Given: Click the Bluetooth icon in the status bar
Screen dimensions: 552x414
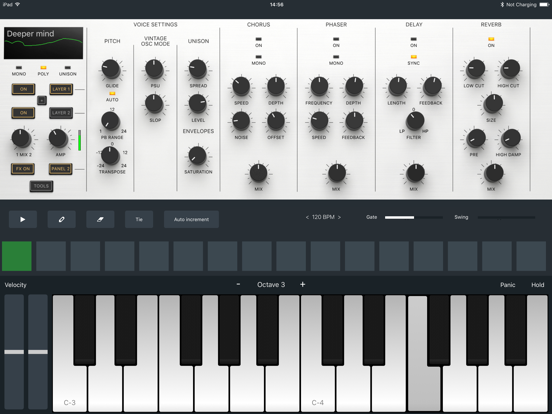Looking at the screenshot, I should [502, 5].
